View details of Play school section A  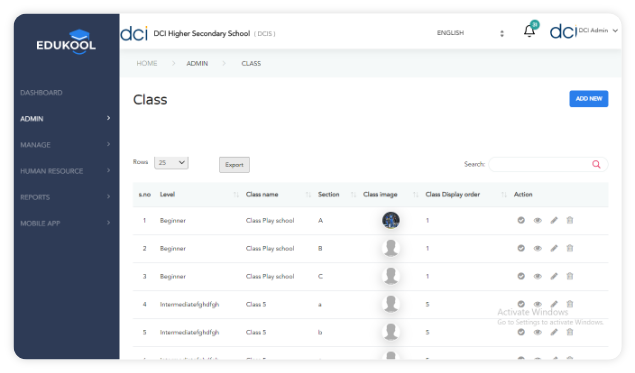pyautogui.click(x=537, y=220)
